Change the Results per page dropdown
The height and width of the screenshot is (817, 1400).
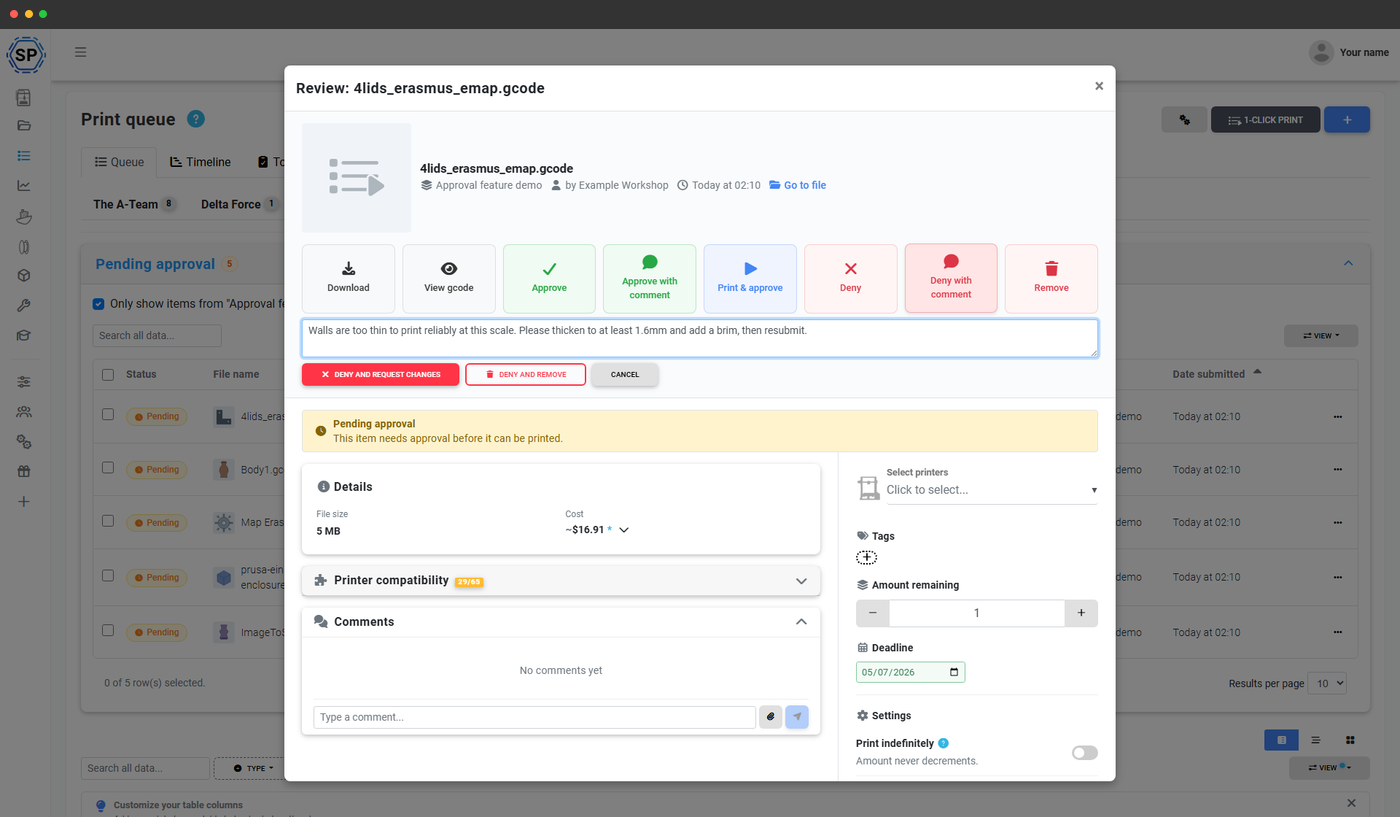pyautogui.click(x=1327, y=683)
